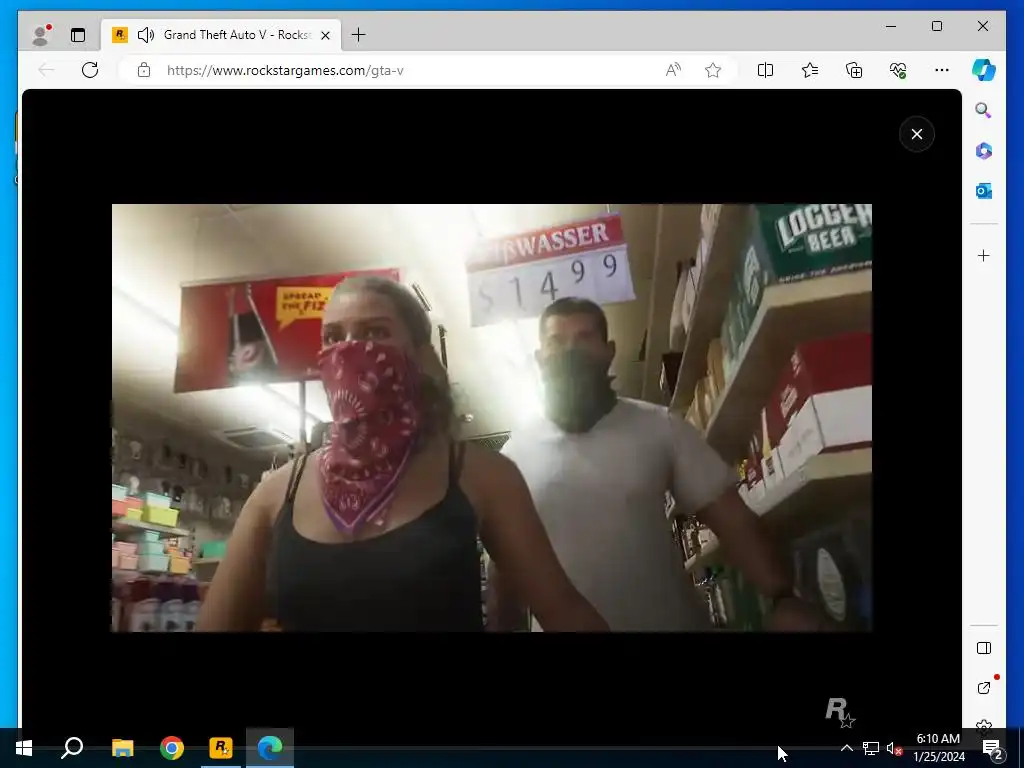
Task: Go back with browser arrow
Action: (x=46, y=70)
